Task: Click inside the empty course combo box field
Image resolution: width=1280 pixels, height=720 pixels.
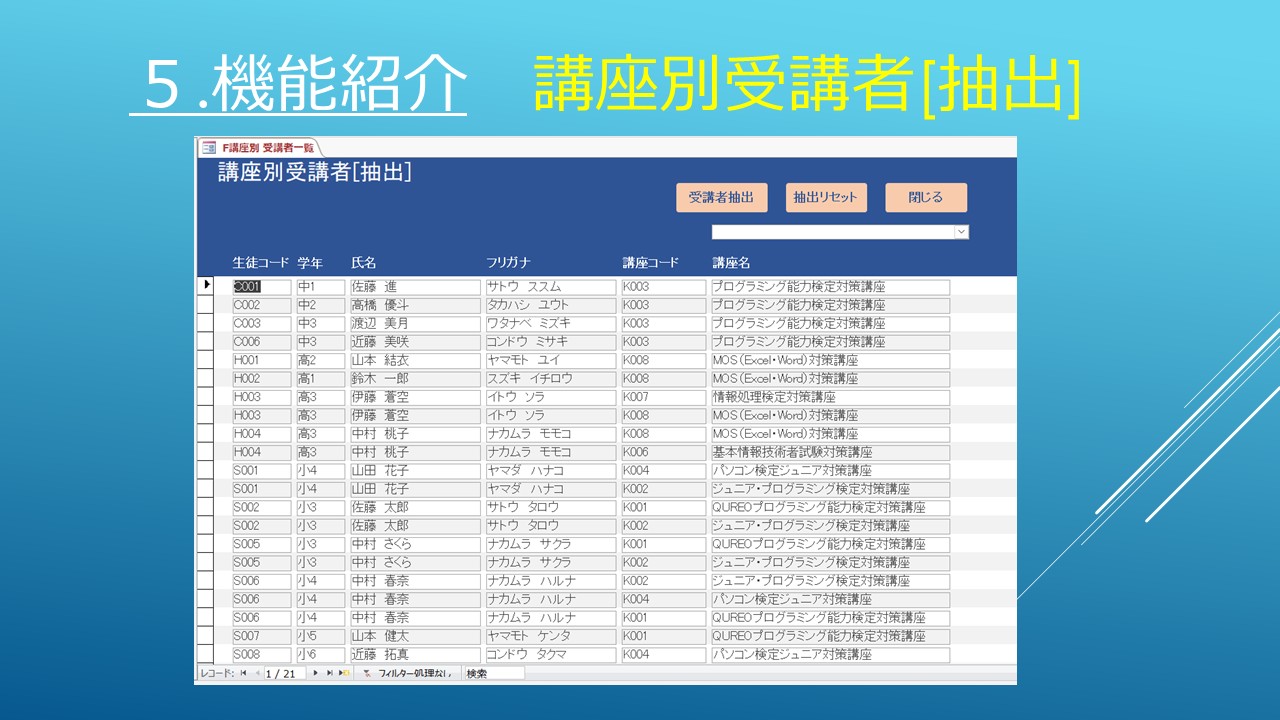Action: point(832,232)
